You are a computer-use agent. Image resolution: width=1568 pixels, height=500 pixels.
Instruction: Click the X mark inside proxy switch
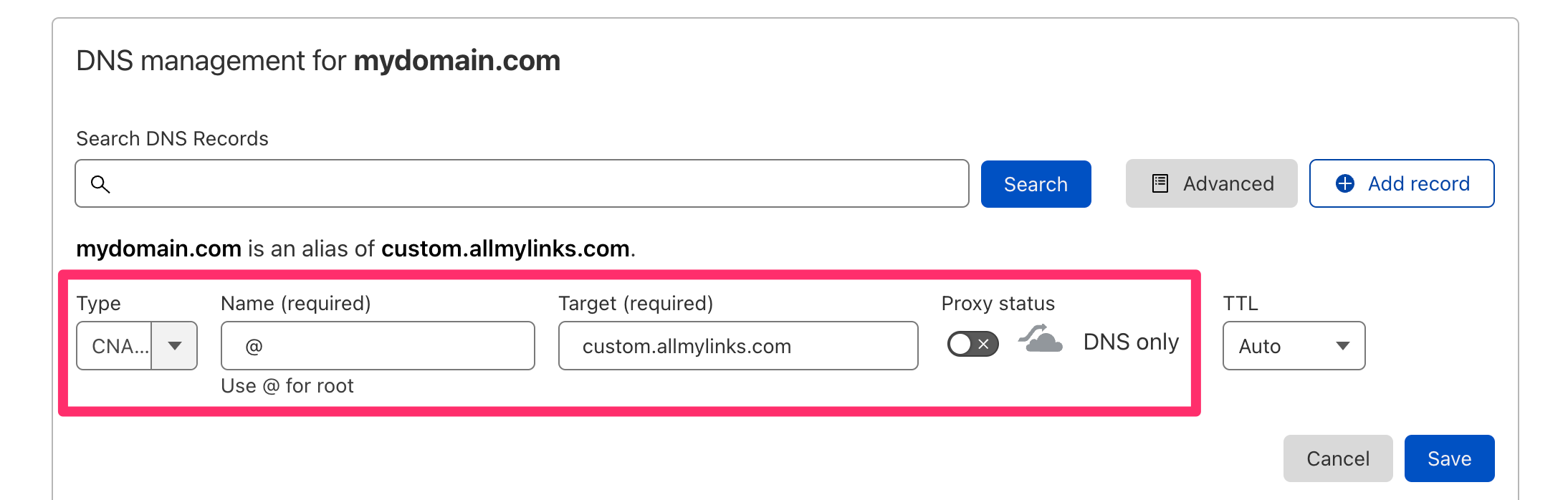coord(984,345)
